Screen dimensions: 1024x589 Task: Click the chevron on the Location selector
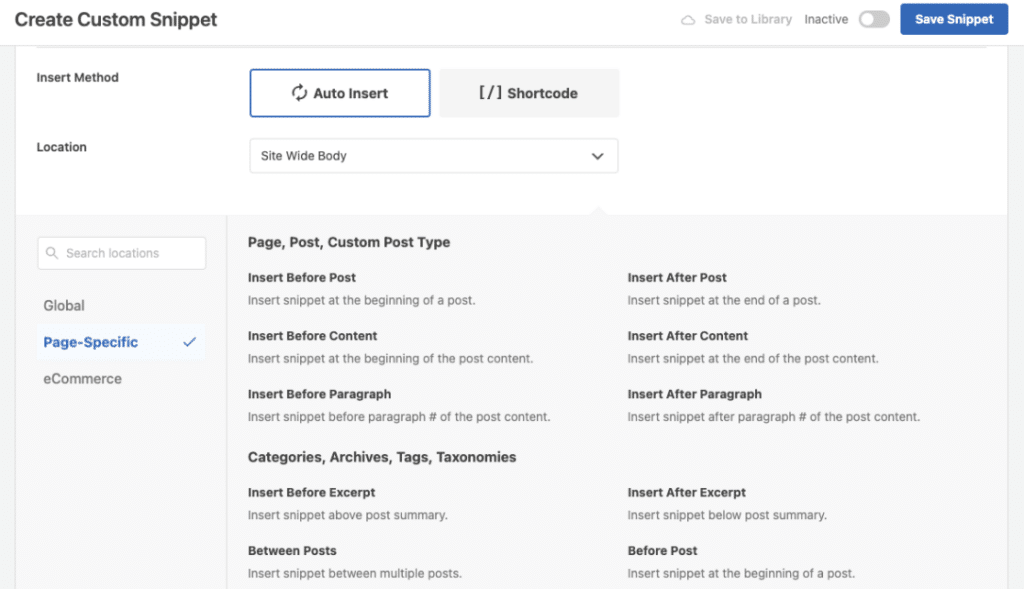point(597,156)
